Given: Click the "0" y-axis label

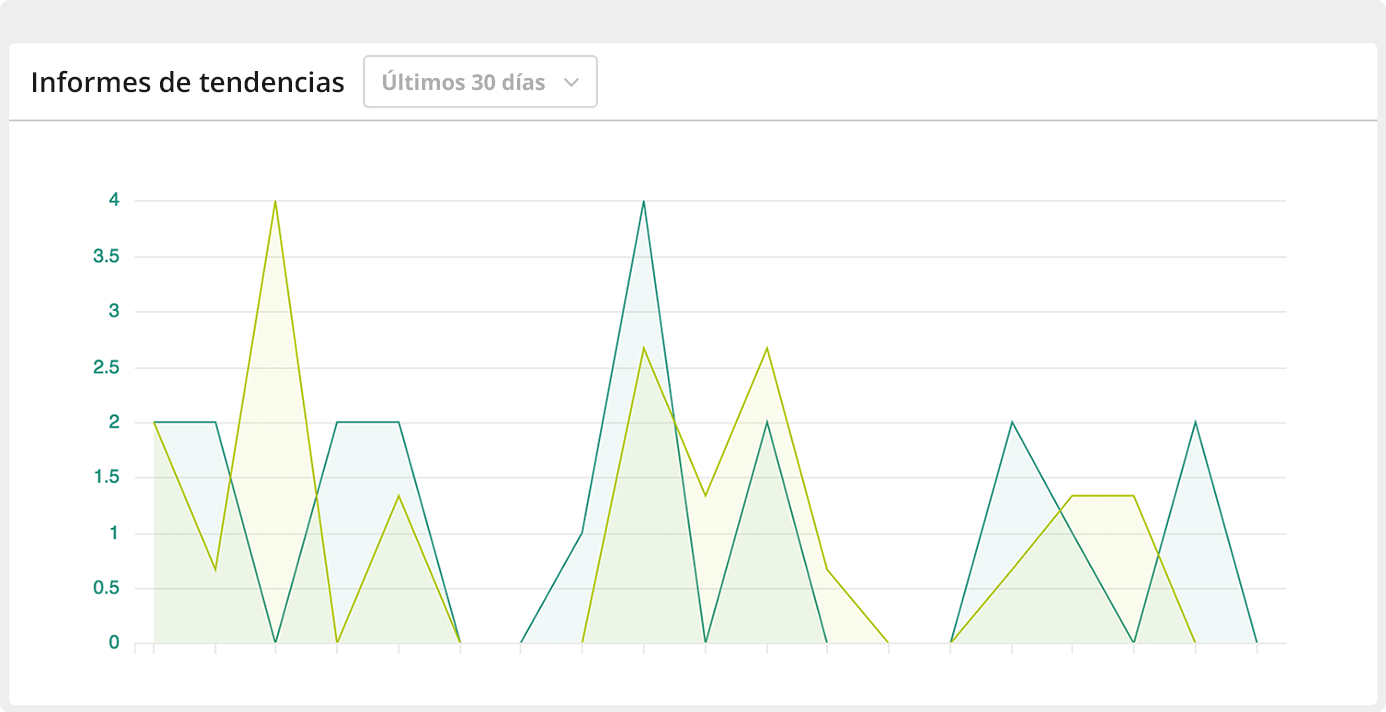Looking at the screenshot, I should (x=114, y=643).
